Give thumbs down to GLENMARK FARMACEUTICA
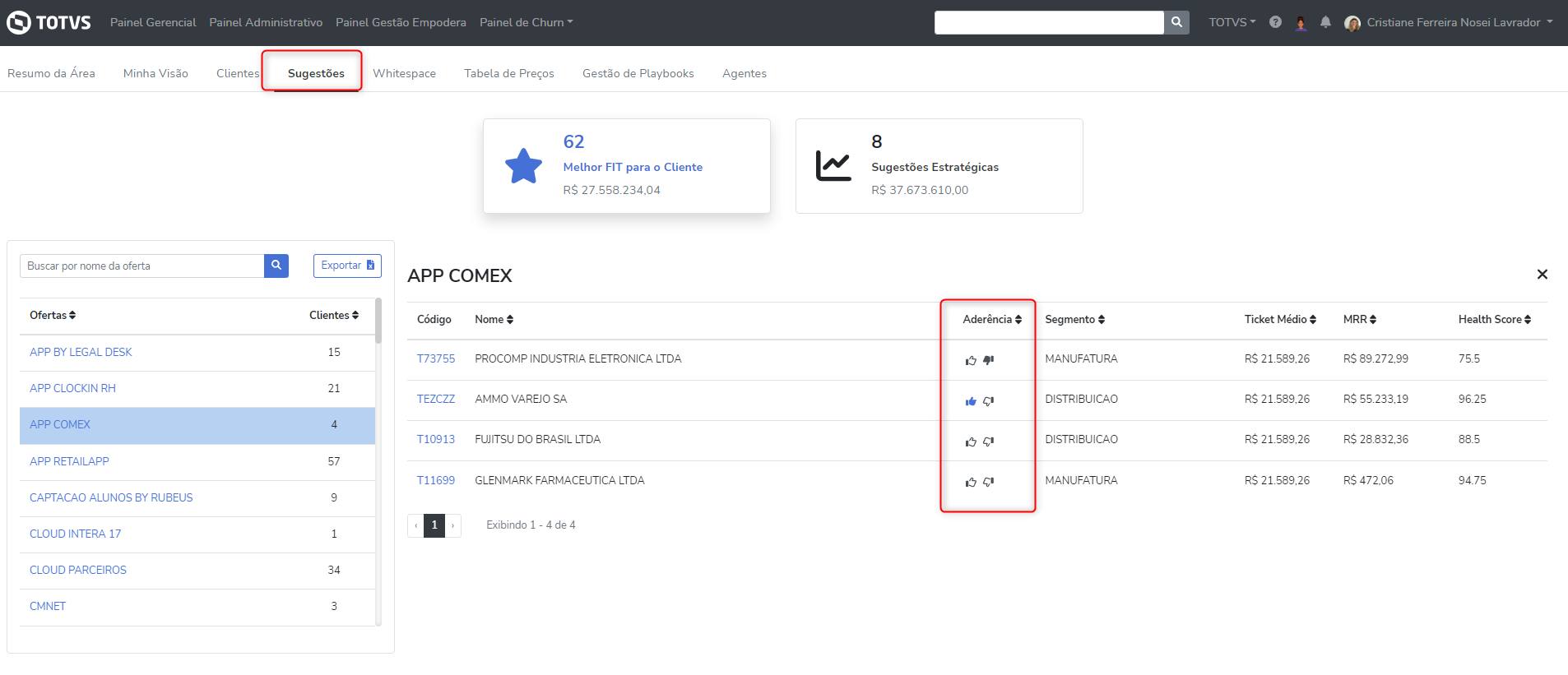This screenshot has height=675, width=1568. click(989, 482)
